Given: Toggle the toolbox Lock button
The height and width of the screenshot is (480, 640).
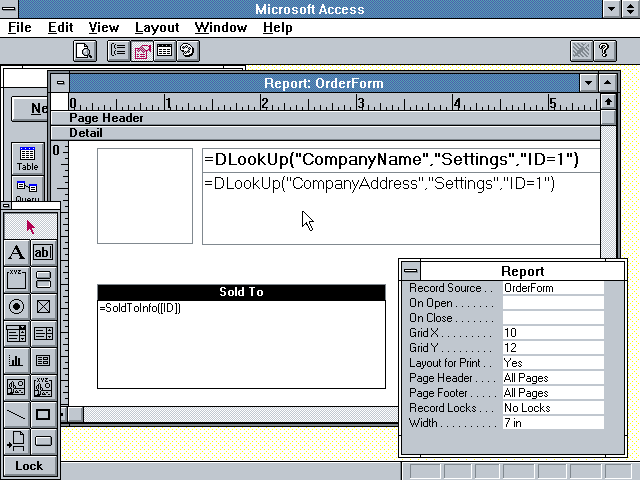Looking at the screenshot, I should (x=31, y=466).
